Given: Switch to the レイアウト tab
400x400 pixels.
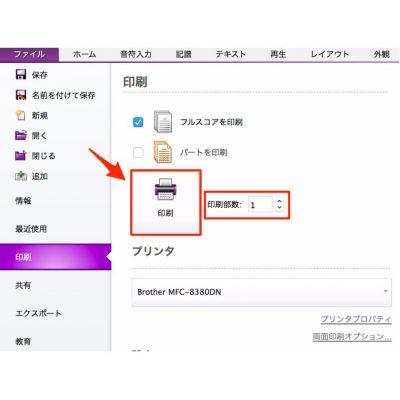Looking at the screenshot, I should [330, 54].
